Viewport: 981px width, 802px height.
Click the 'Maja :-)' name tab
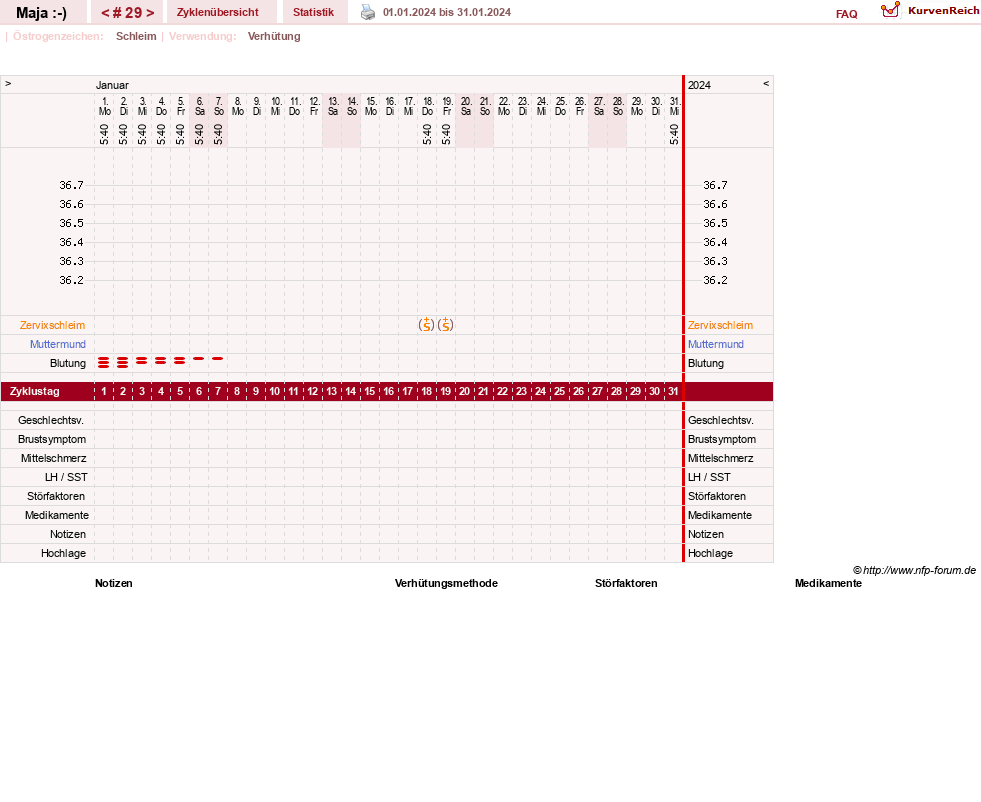point(41,13)
